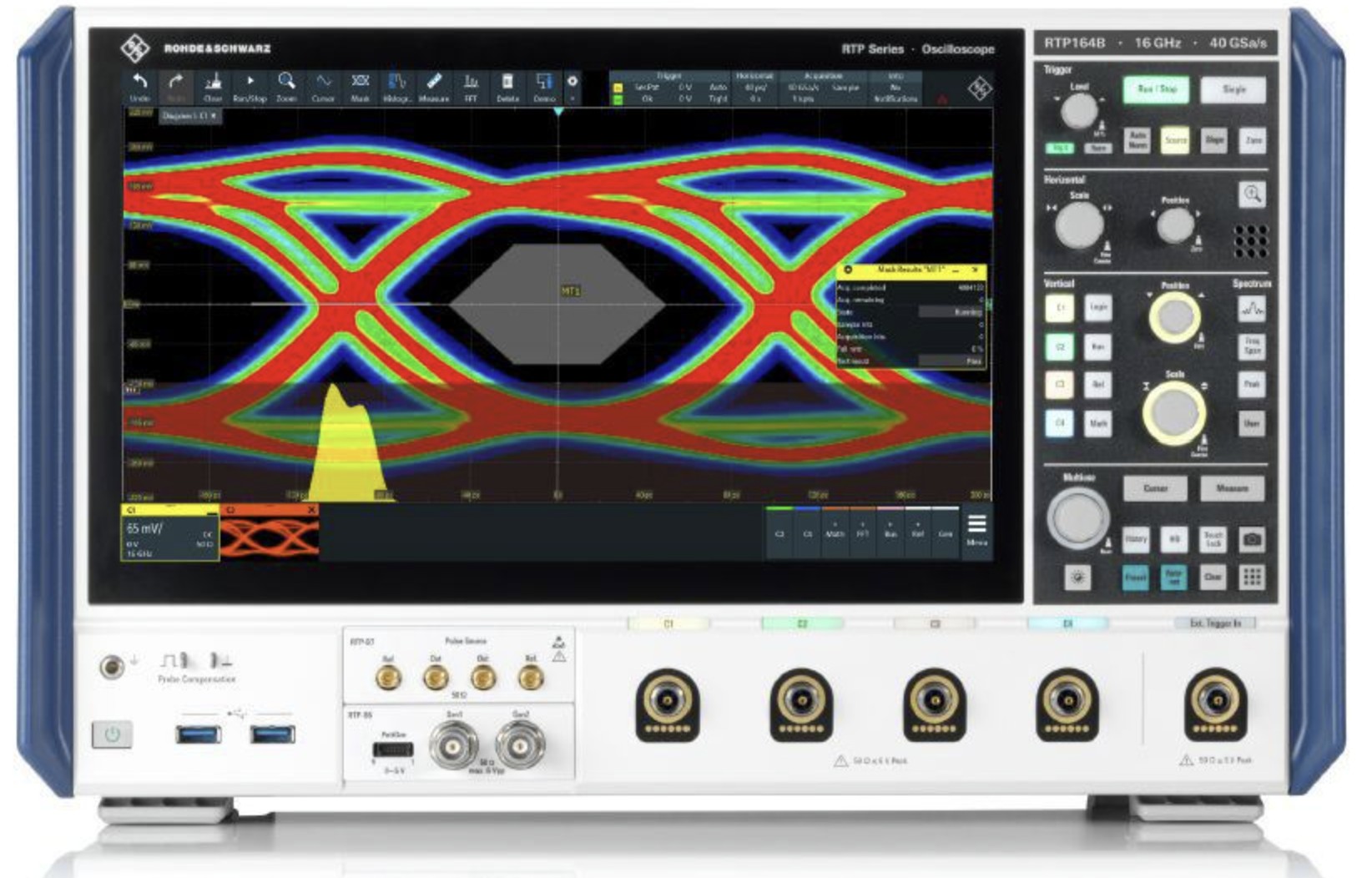This screenshot has height=878, width=1372.
Task: Select the Cursor tool in the toolbar
Action: [x=323, y=86]
